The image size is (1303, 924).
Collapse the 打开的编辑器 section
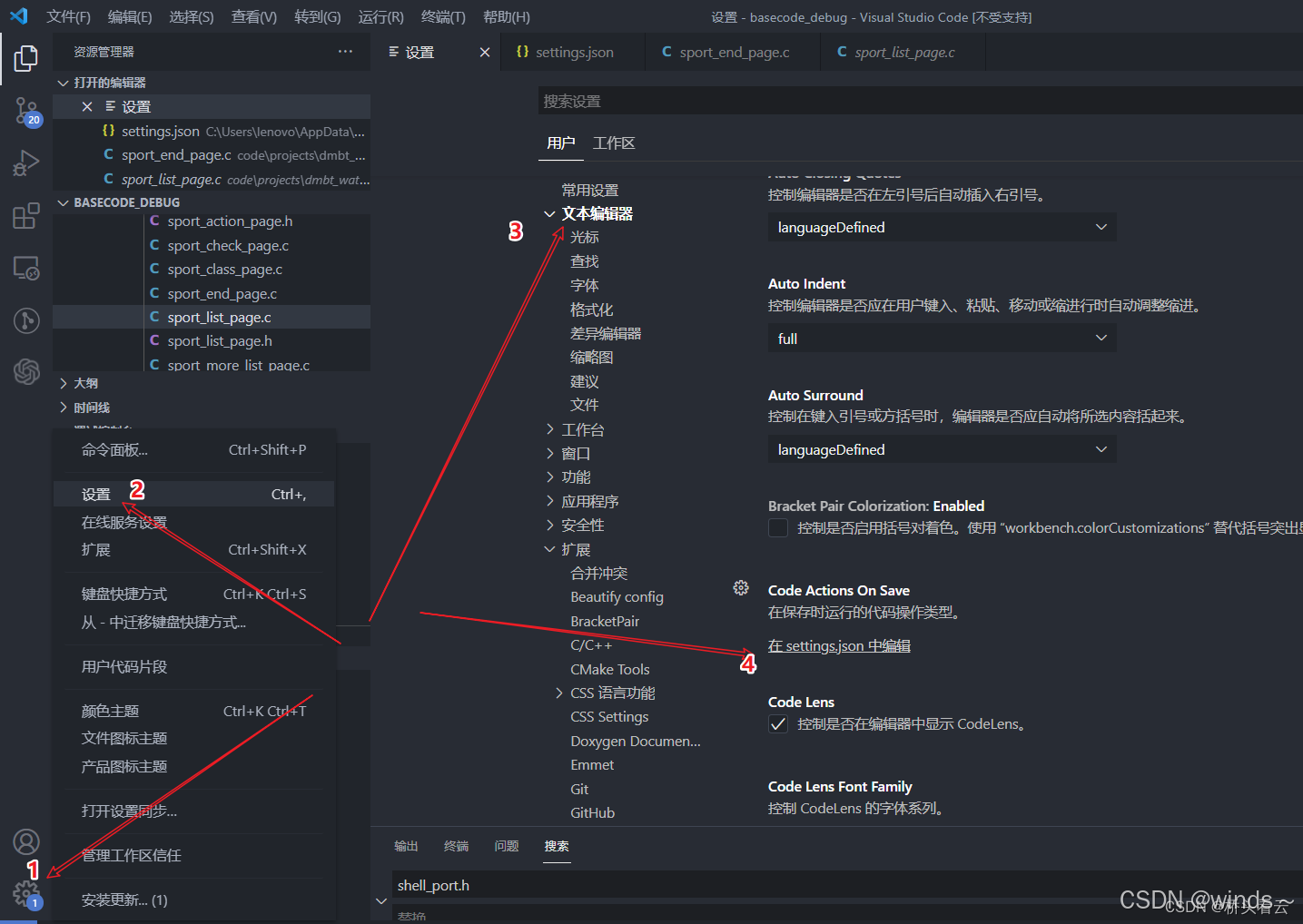click(63, 83)
